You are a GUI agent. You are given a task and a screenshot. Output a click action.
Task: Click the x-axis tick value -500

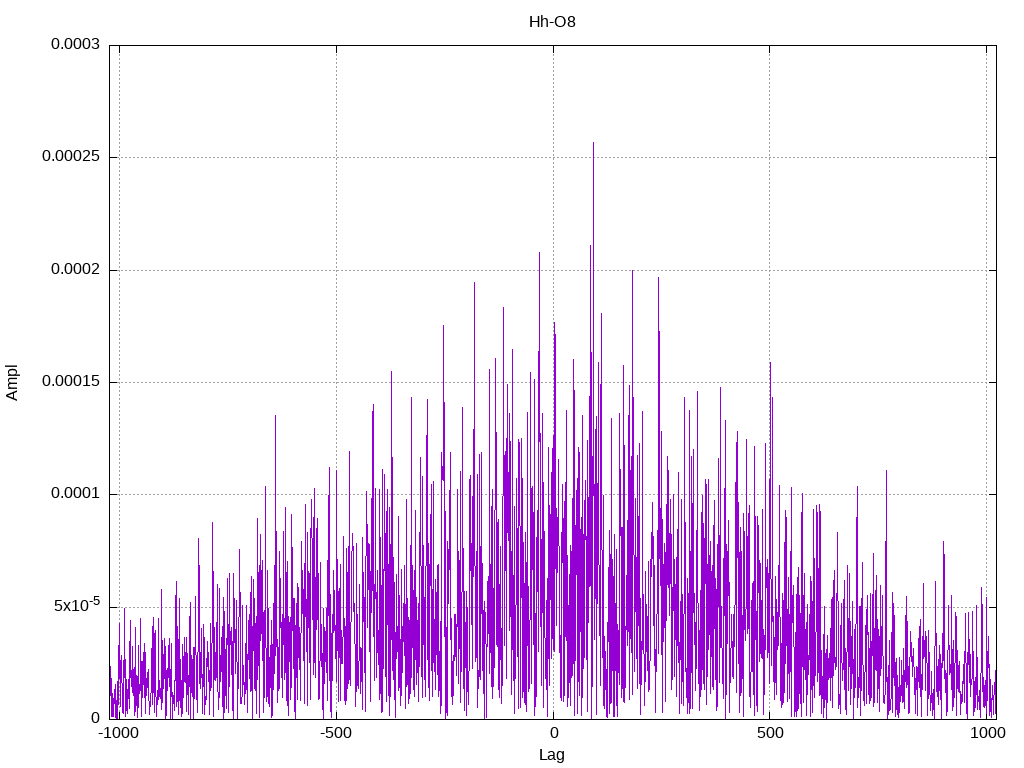pyautogui.click(x=336, y=733)
